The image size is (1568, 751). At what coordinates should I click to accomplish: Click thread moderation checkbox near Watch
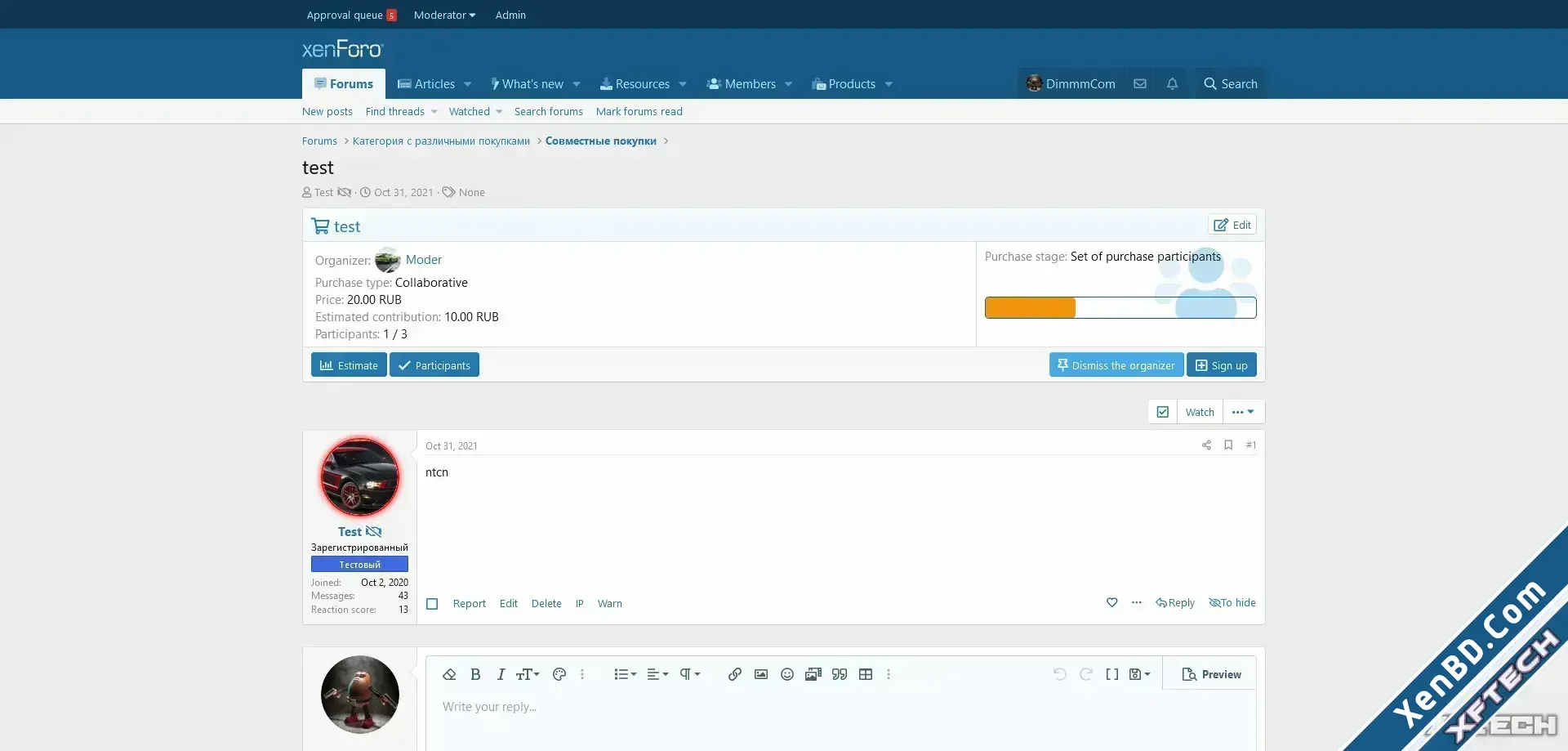click(x=1163, y=412)
